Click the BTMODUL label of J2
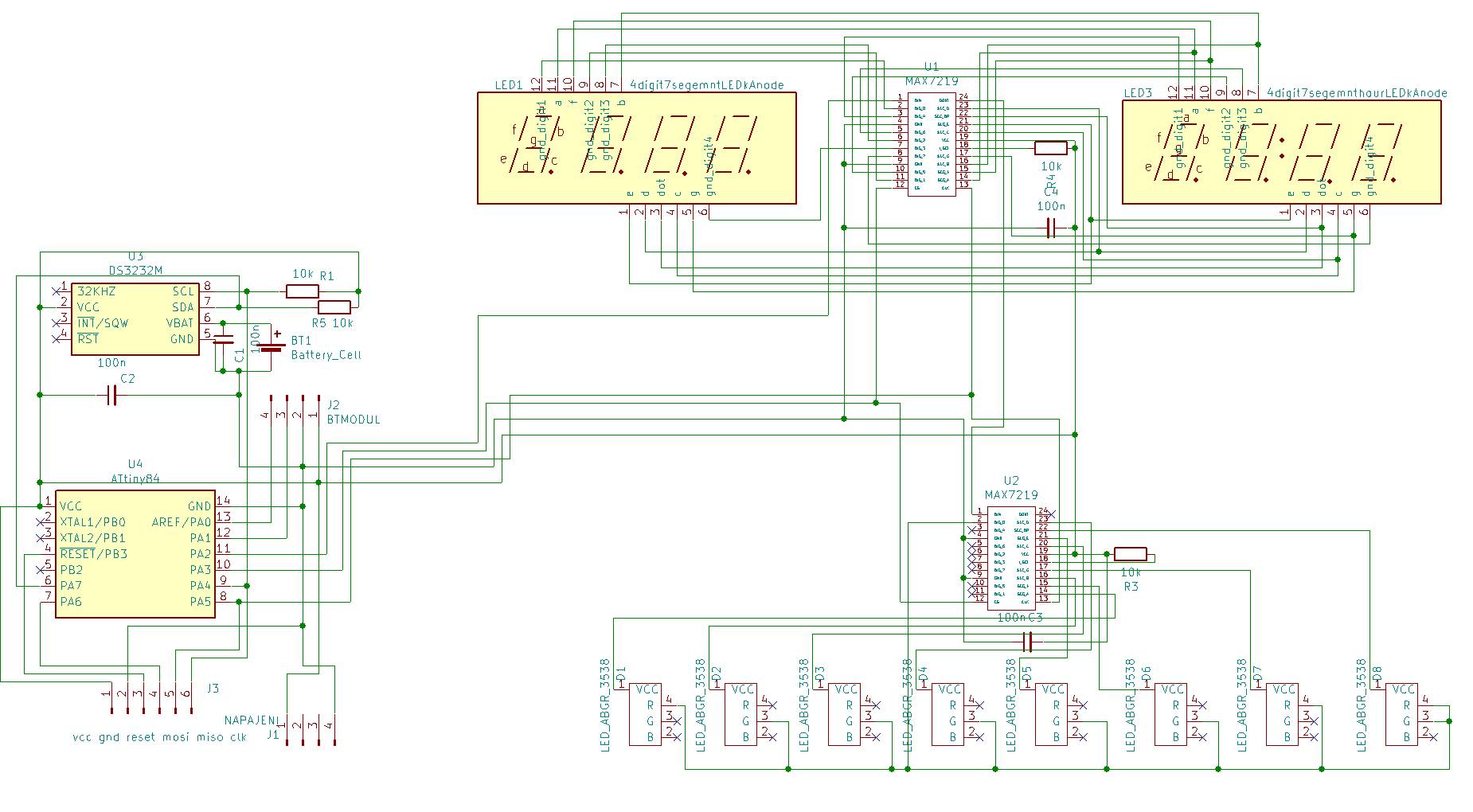Image resolution: width=1473 pixels, height=812 pixels. click(x=354, y=420)
